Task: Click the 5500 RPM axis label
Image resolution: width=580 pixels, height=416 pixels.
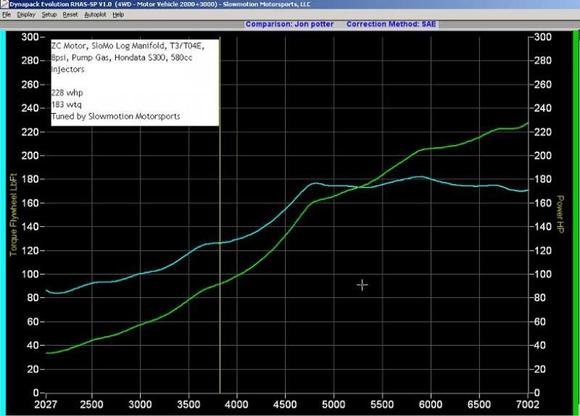Action: [x=382, y=404]
